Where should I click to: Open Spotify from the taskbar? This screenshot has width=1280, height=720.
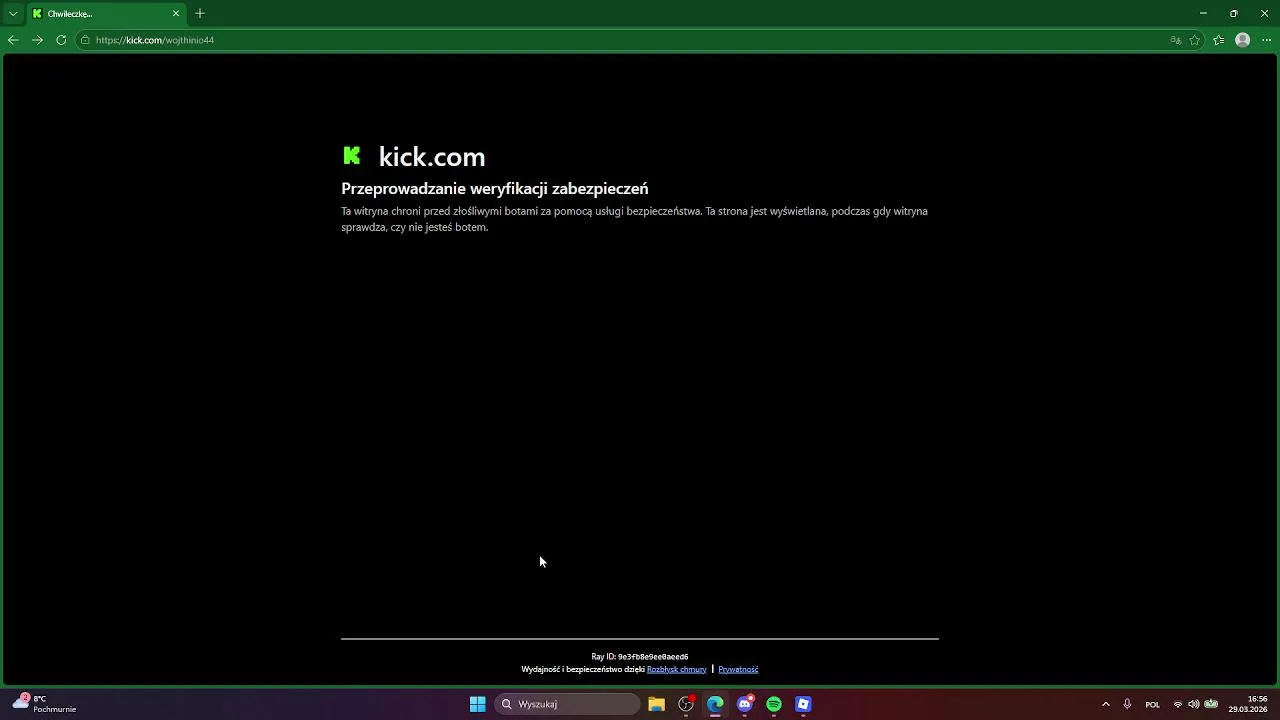click(x=774, y=704)
